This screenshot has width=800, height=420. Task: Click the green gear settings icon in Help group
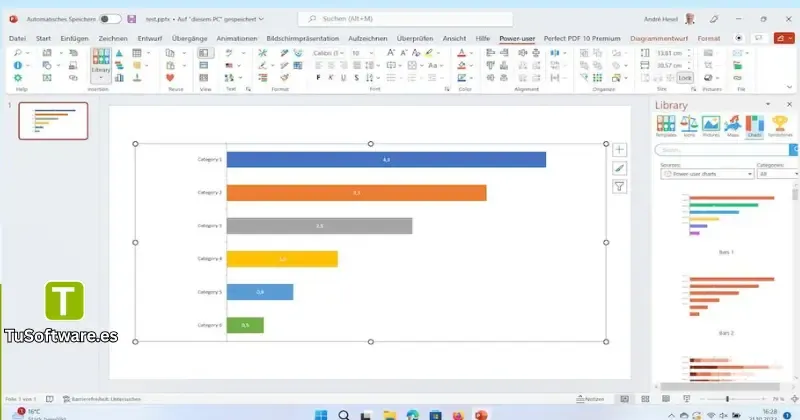coord(18,78)
